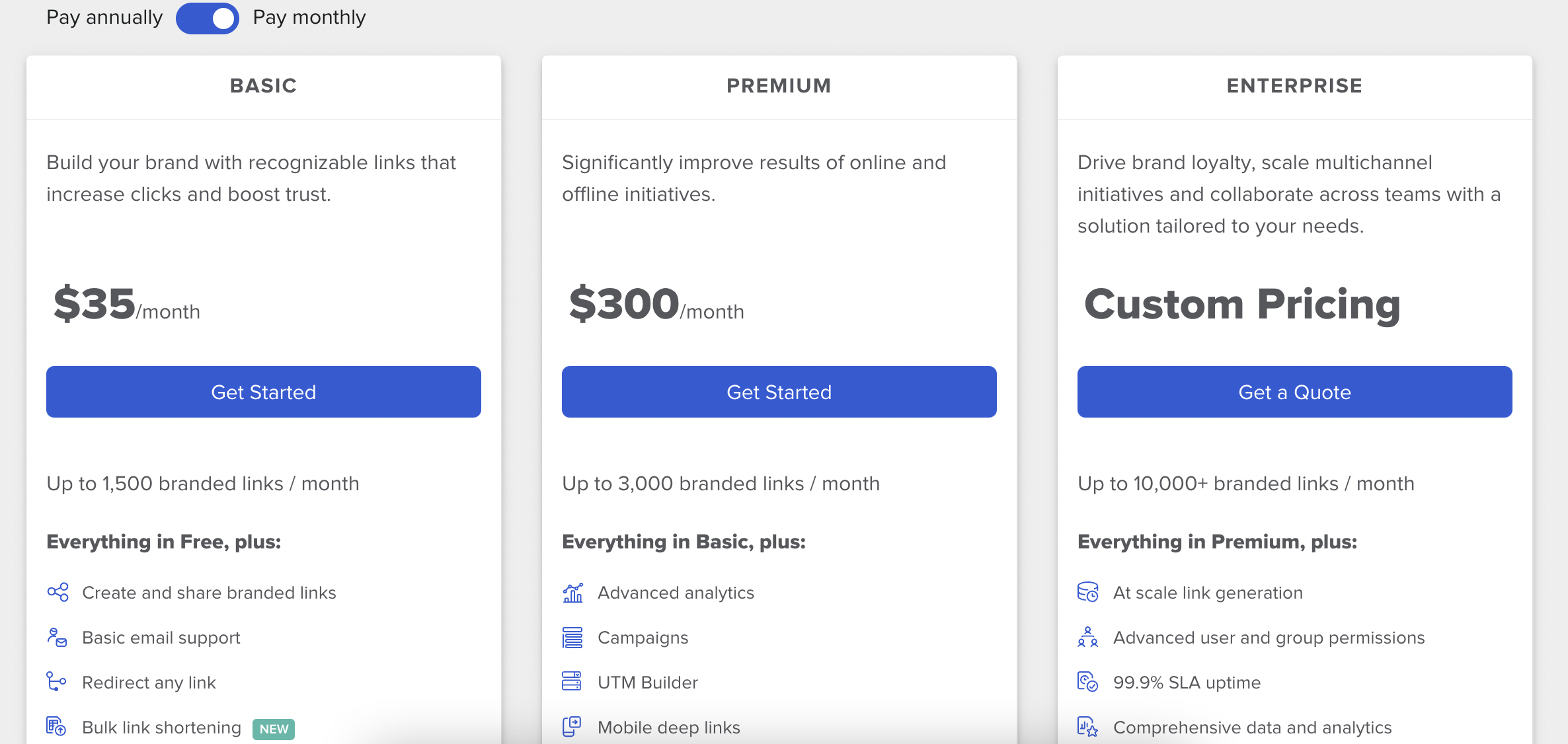Click the 99.9% SLA uptime icon
The height and width of the screenshot is (744, 1568).
coord(1087,681)
